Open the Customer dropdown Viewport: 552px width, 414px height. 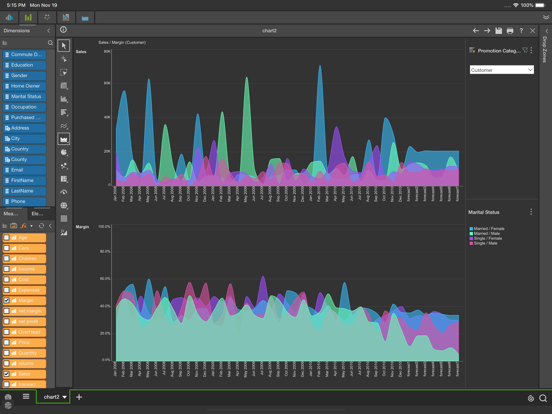tap(502, 70)
